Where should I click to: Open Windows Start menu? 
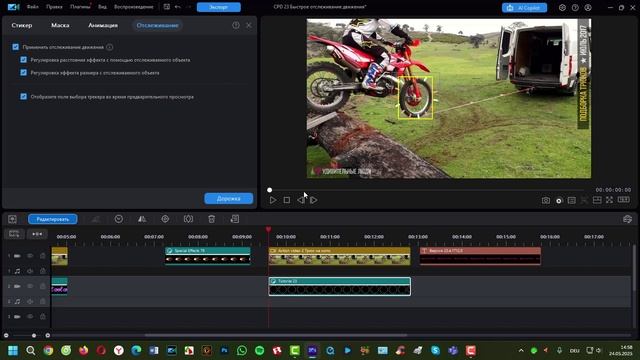(x=13, y=351)
